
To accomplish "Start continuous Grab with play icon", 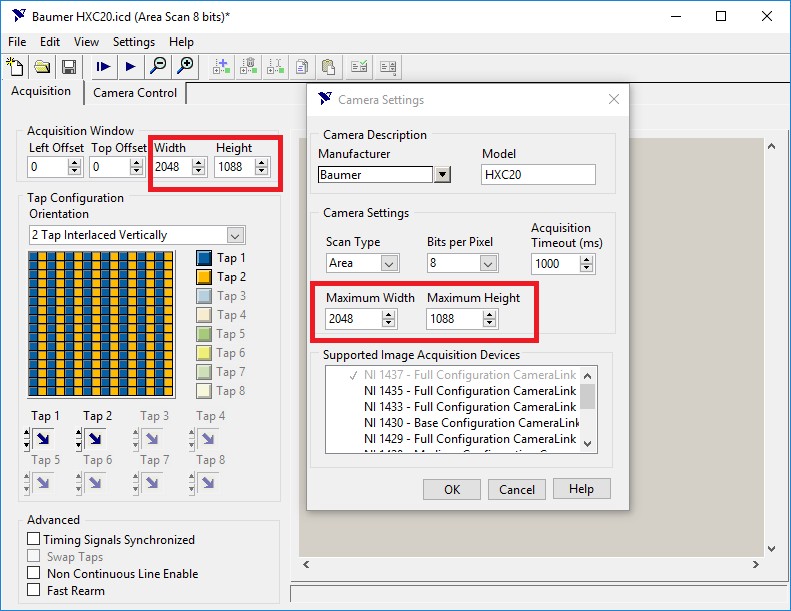I will [131, 67].
